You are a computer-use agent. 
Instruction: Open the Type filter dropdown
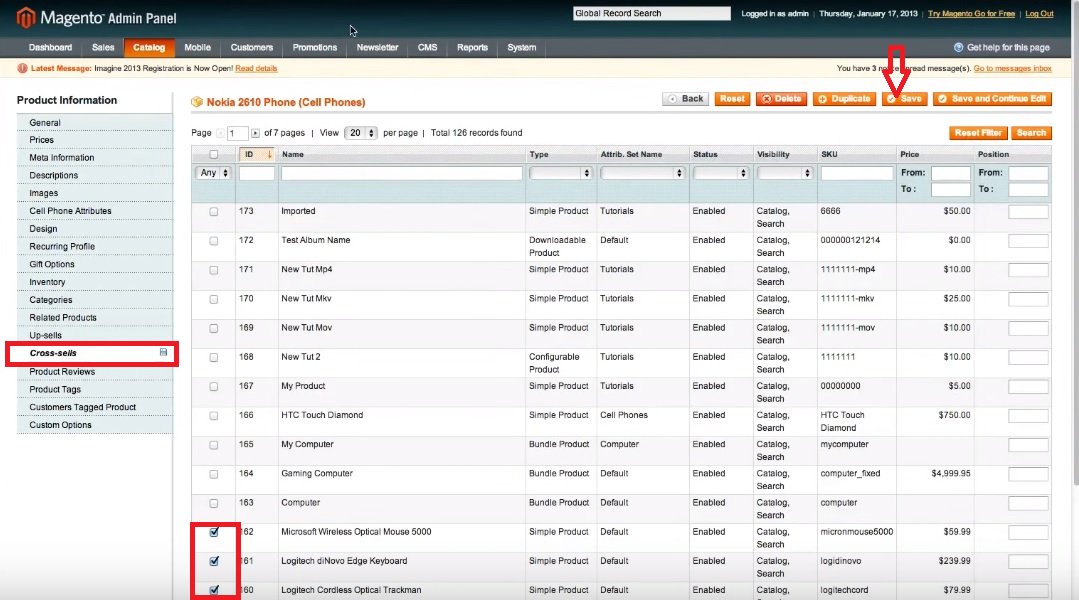[560, 173]
